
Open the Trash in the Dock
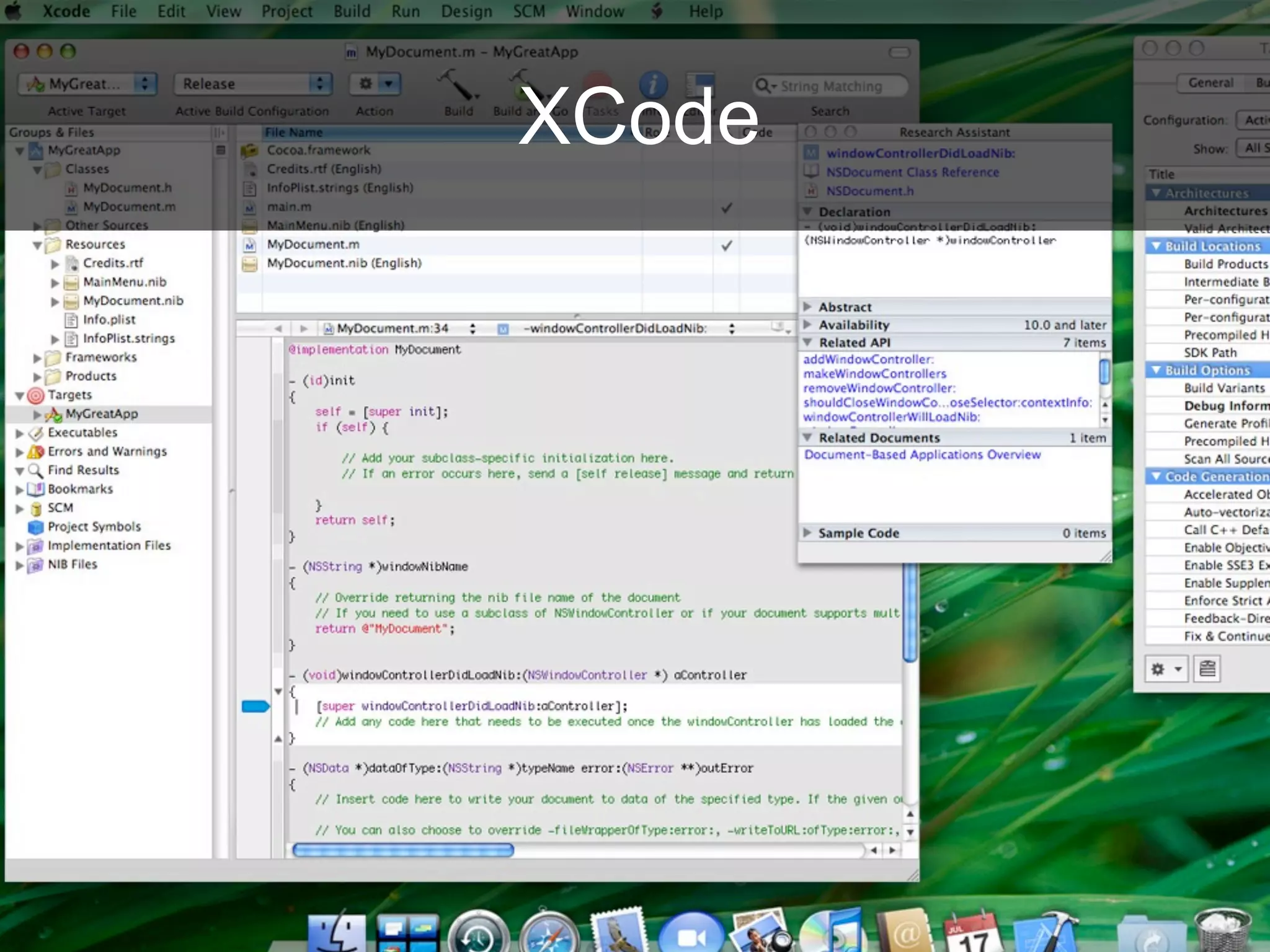click(x=1222, y=931)
